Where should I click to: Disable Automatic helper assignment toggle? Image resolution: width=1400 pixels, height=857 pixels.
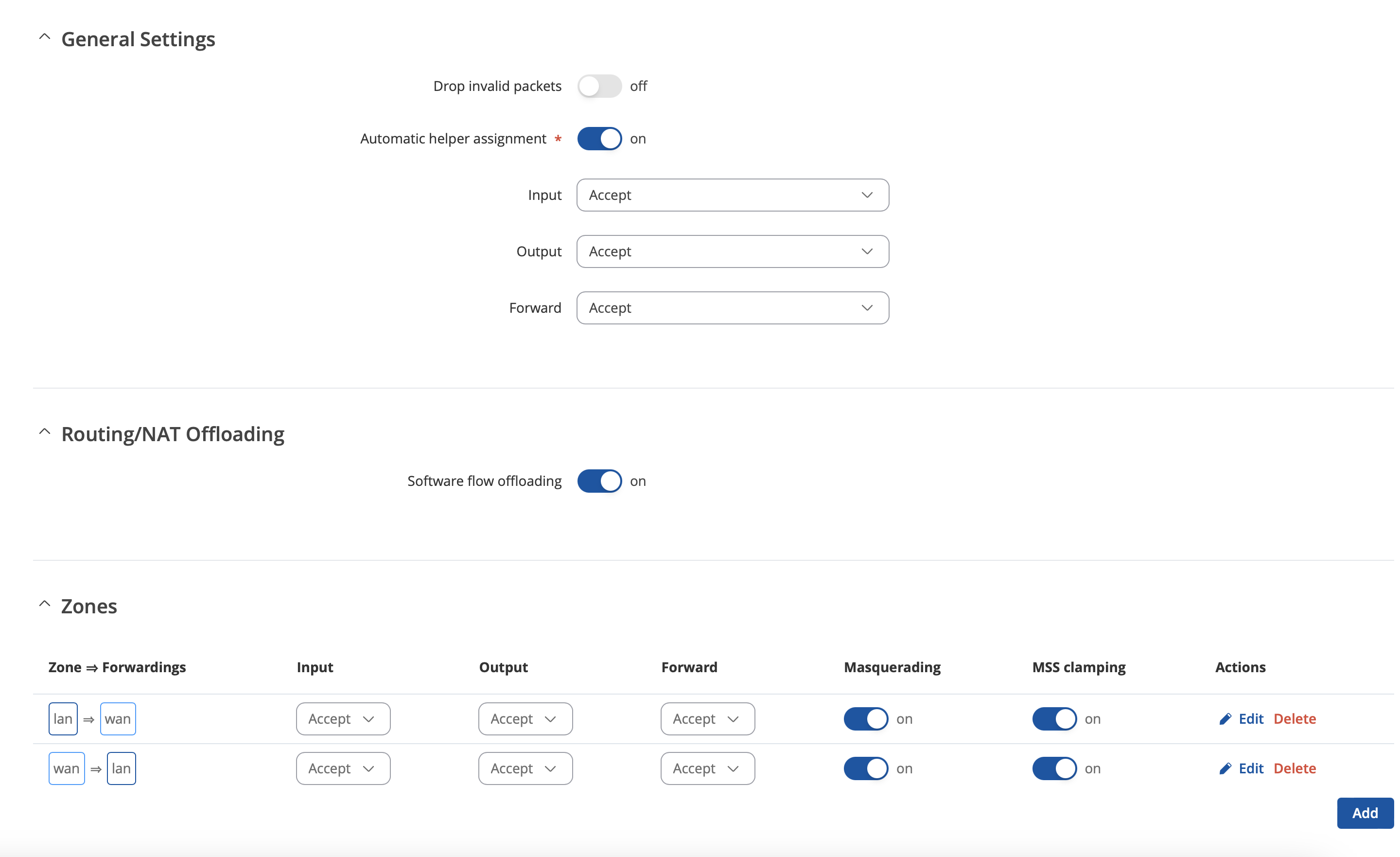tap(599, 139)
